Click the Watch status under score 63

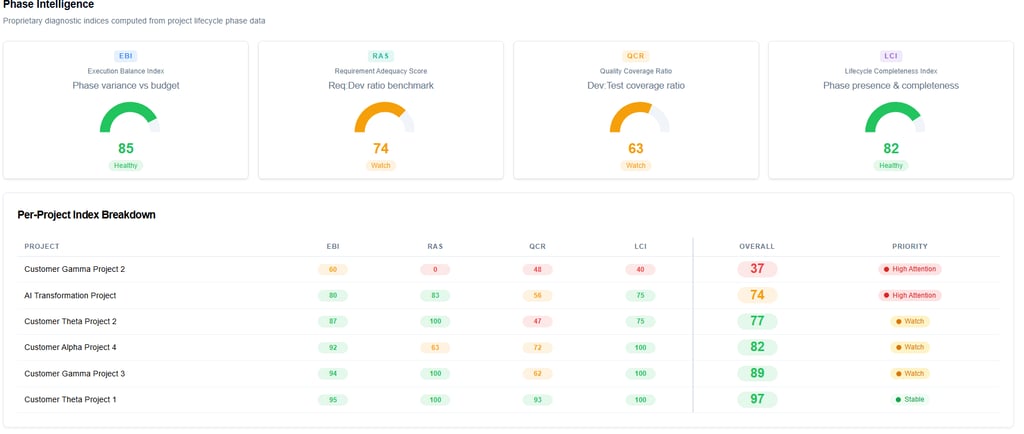pos(635,166)
